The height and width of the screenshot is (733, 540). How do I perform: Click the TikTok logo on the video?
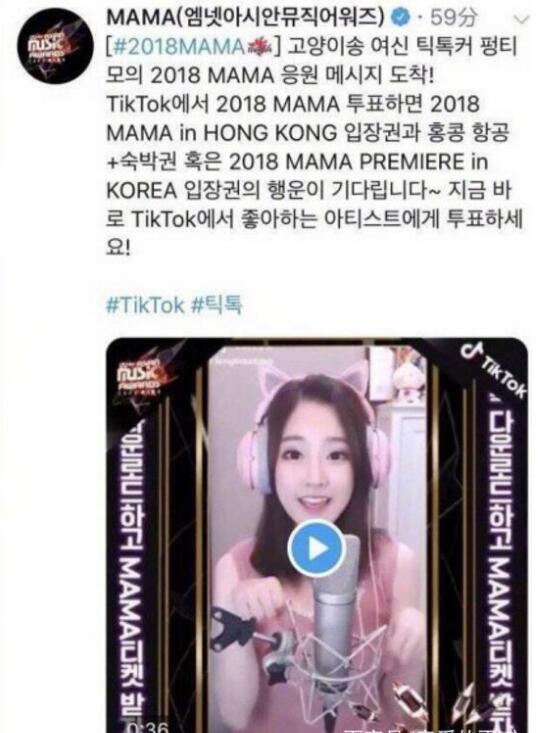(x=495, y=370)
